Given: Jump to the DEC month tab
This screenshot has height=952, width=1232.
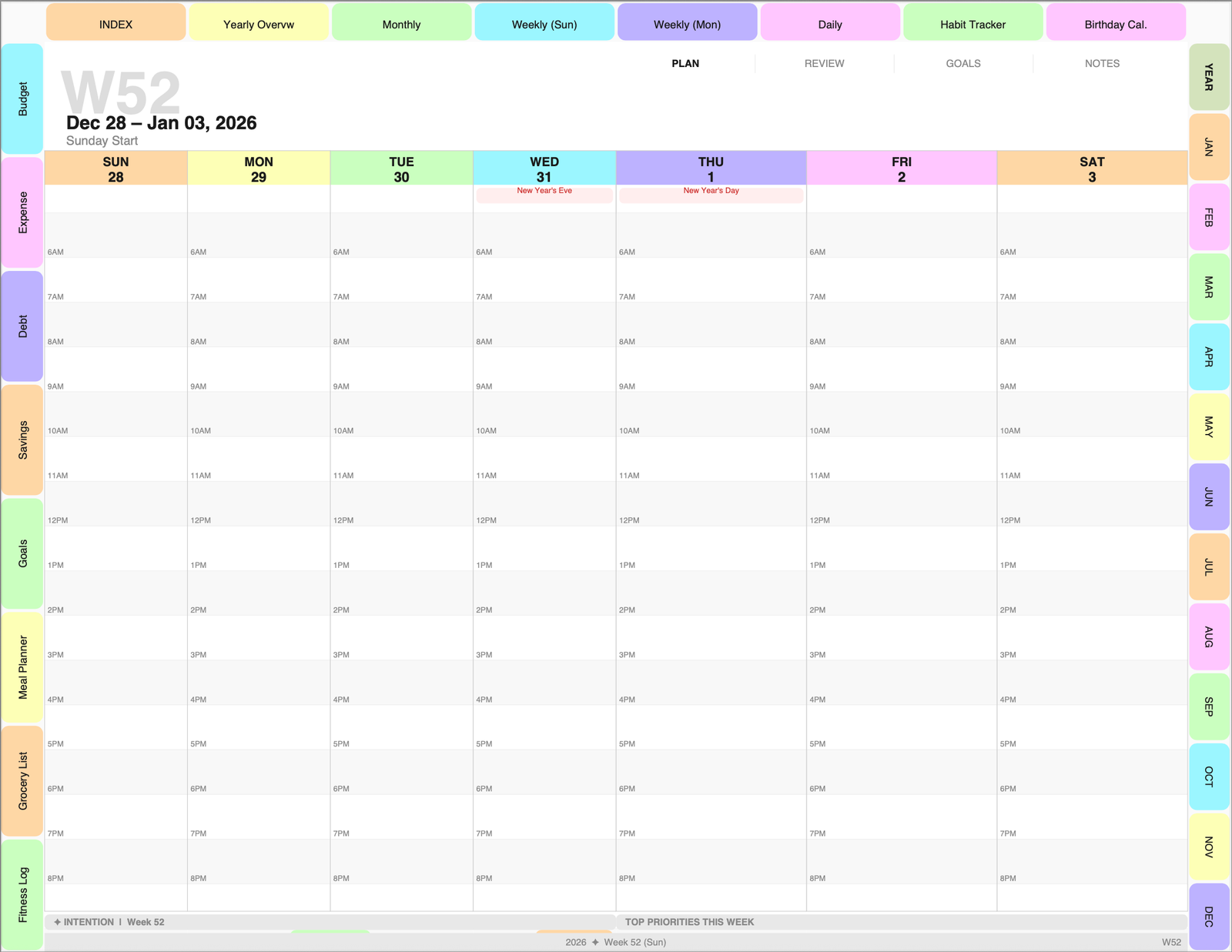Looking at the screenshot, I should [x=1209, y=916].
